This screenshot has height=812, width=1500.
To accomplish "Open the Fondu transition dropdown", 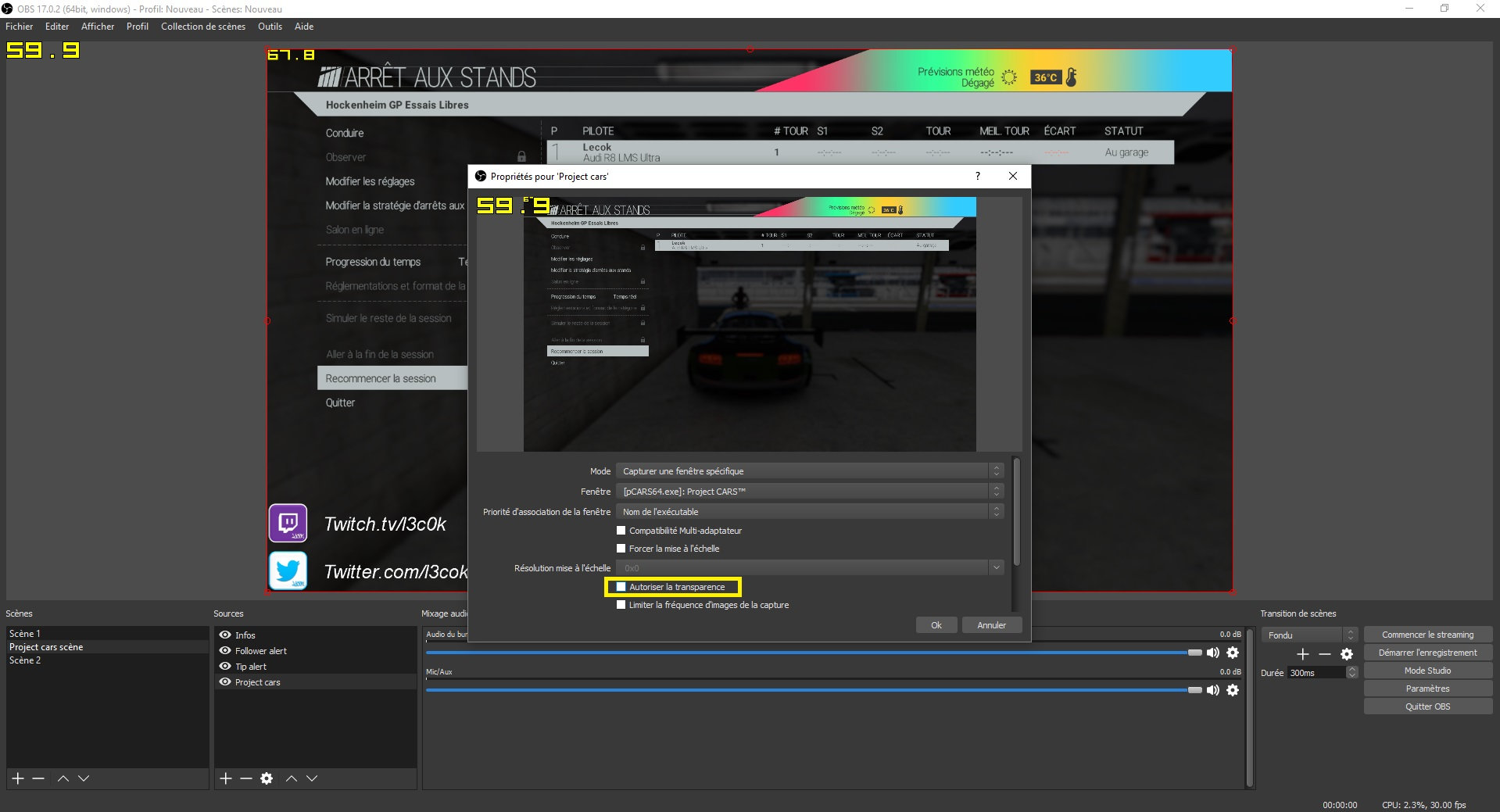I will pyautogui.click(x=1309, y=635).
